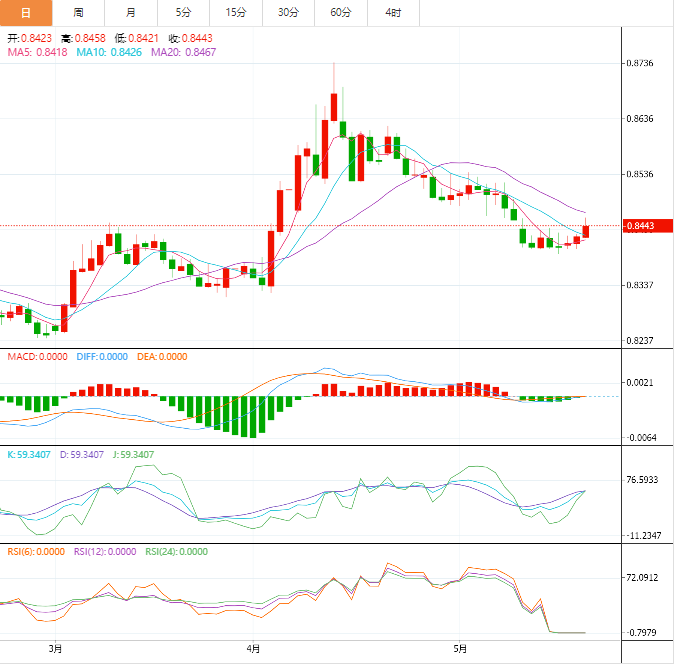Image resolution: width=676 pixels, height=667 pixels.
Task: Click the DEA:0.0000 label
Action: pyautogui.click(x=162, y=357)
